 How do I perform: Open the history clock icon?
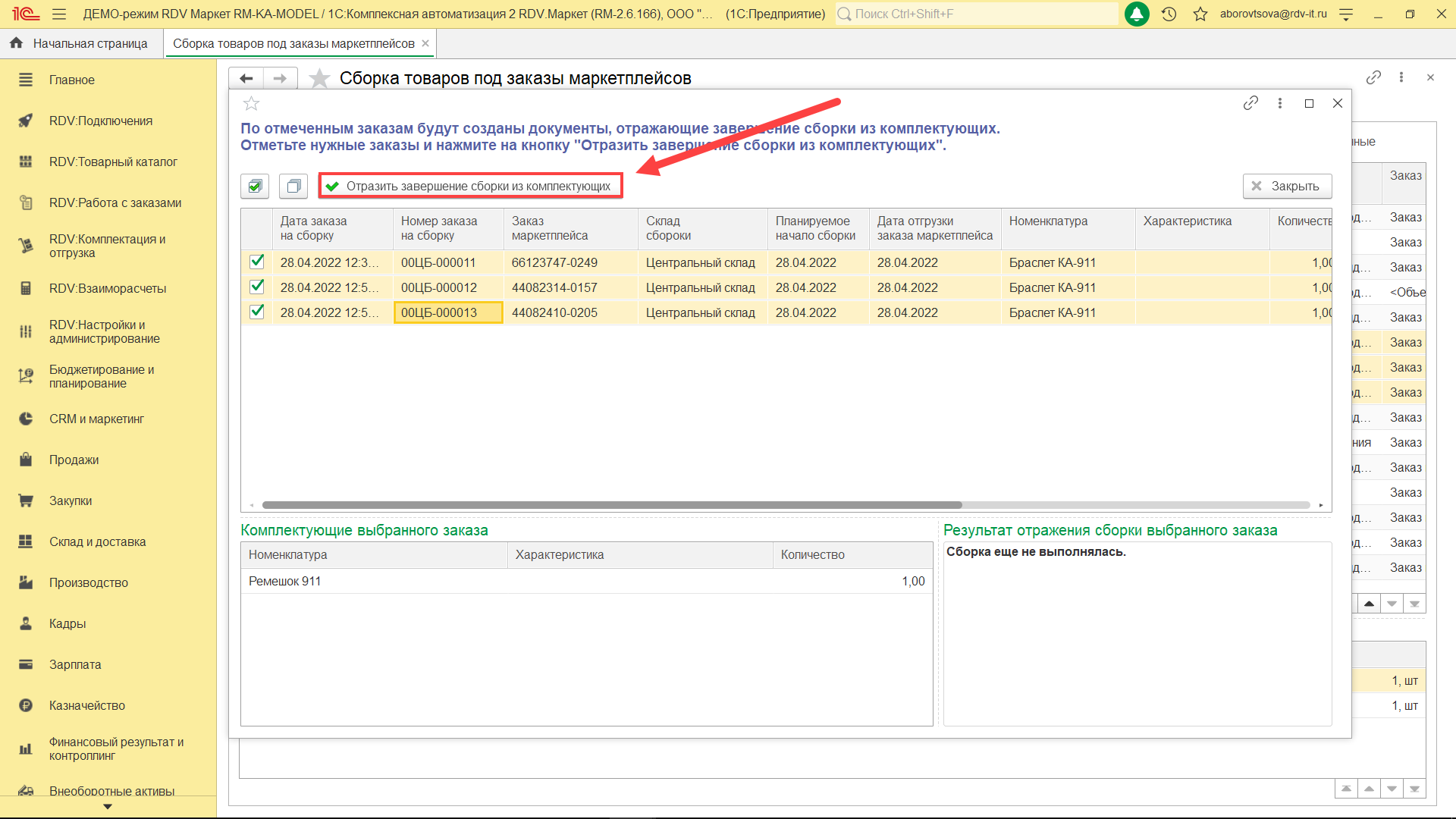(1169, 14)
